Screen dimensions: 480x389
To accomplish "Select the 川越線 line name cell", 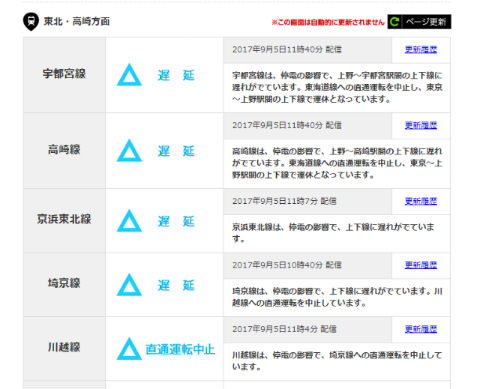I will click(x=64, y=348).
